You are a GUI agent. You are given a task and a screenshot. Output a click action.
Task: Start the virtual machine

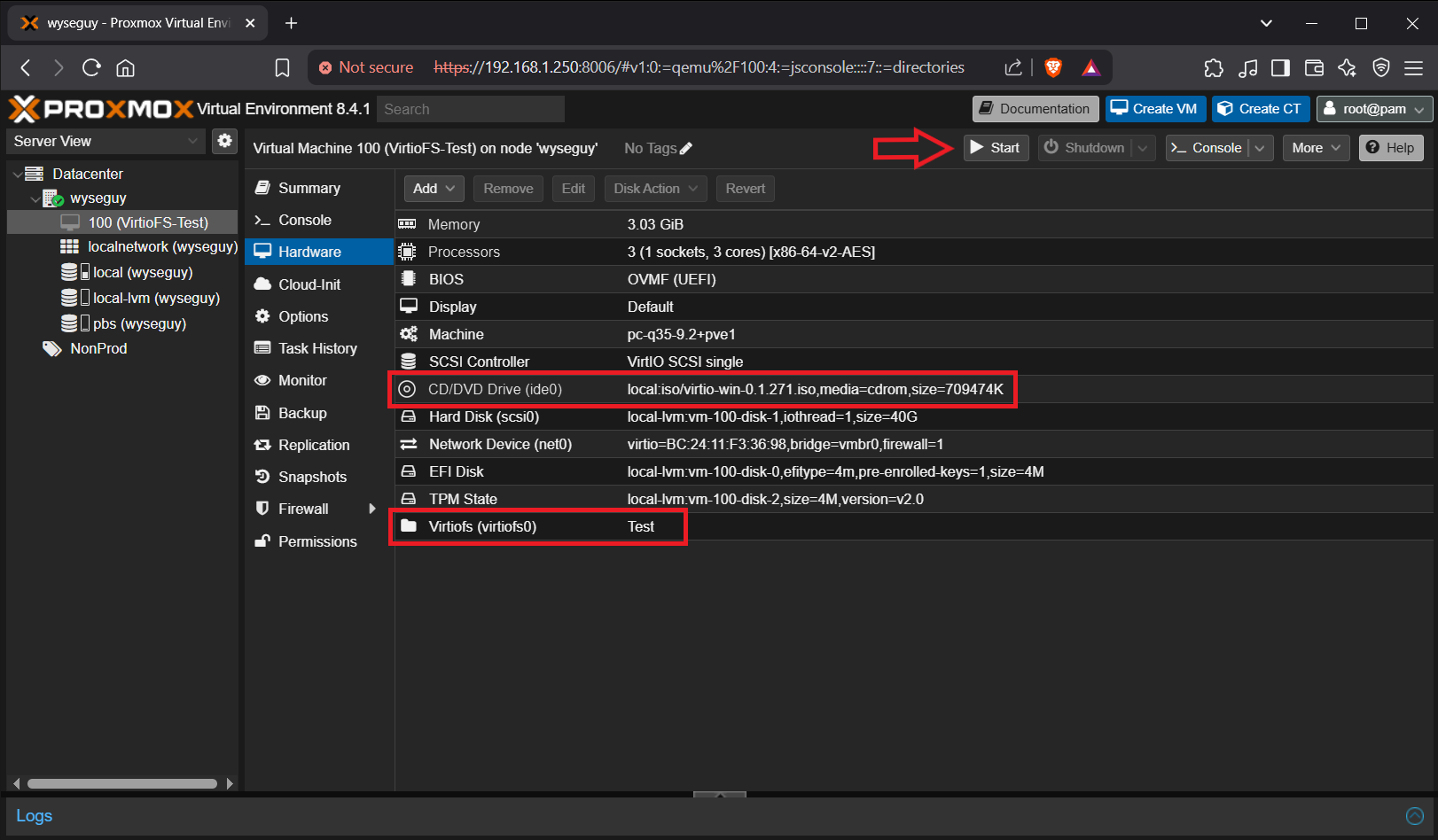pyautogui.click(x=996, y=148)
